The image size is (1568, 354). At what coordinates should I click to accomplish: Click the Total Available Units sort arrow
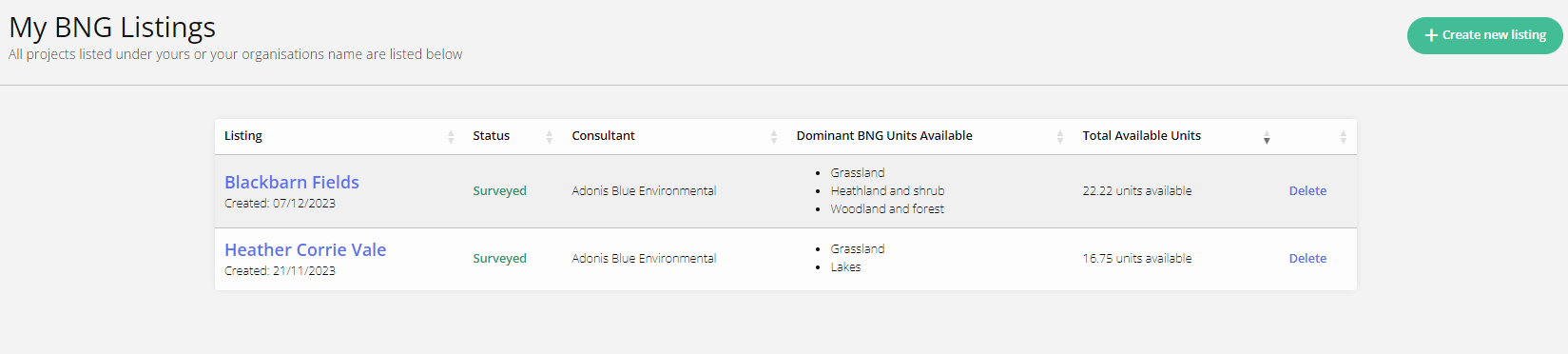[x=1267, y=137]
